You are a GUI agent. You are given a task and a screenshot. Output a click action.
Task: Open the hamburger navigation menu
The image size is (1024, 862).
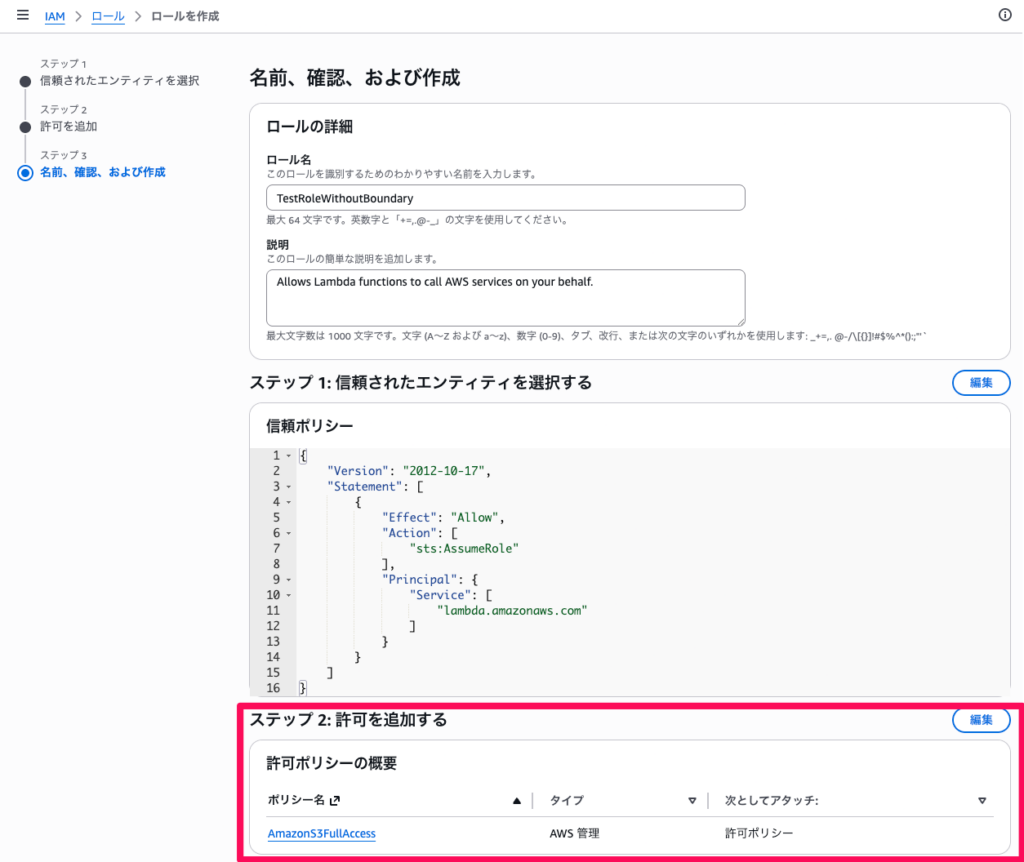click(x=22, y=16)
